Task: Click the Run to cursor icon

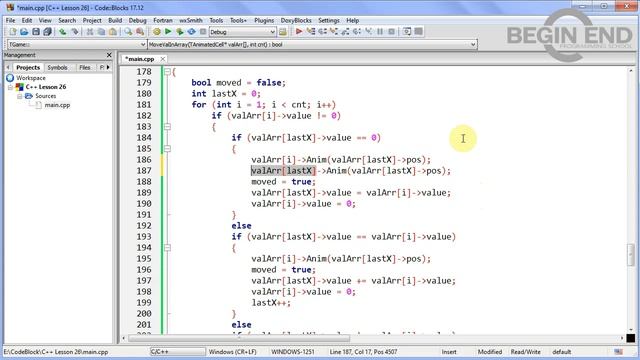Action: pos(311,31)
